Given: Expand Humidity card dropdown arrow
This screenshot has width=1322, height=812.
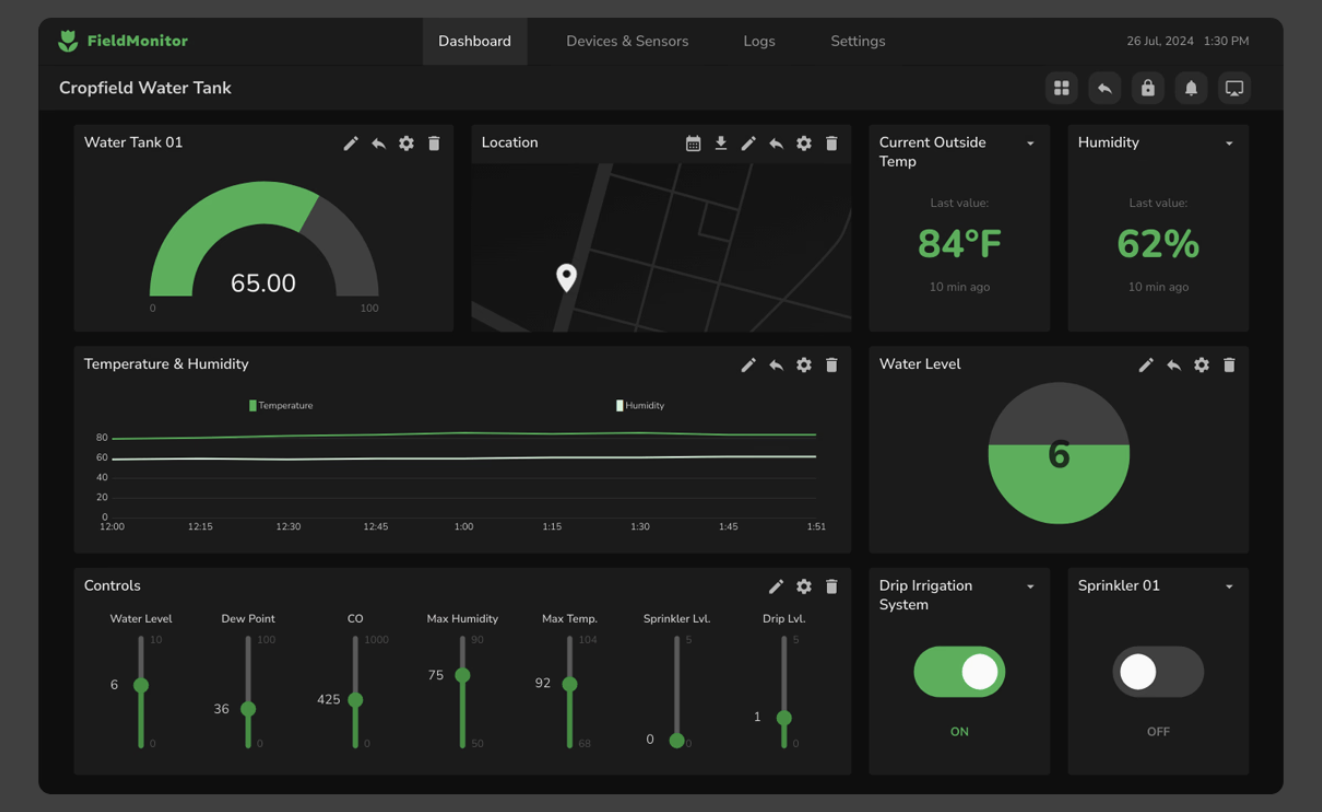Looking at the screenshot, I should tap(1229, 143).
